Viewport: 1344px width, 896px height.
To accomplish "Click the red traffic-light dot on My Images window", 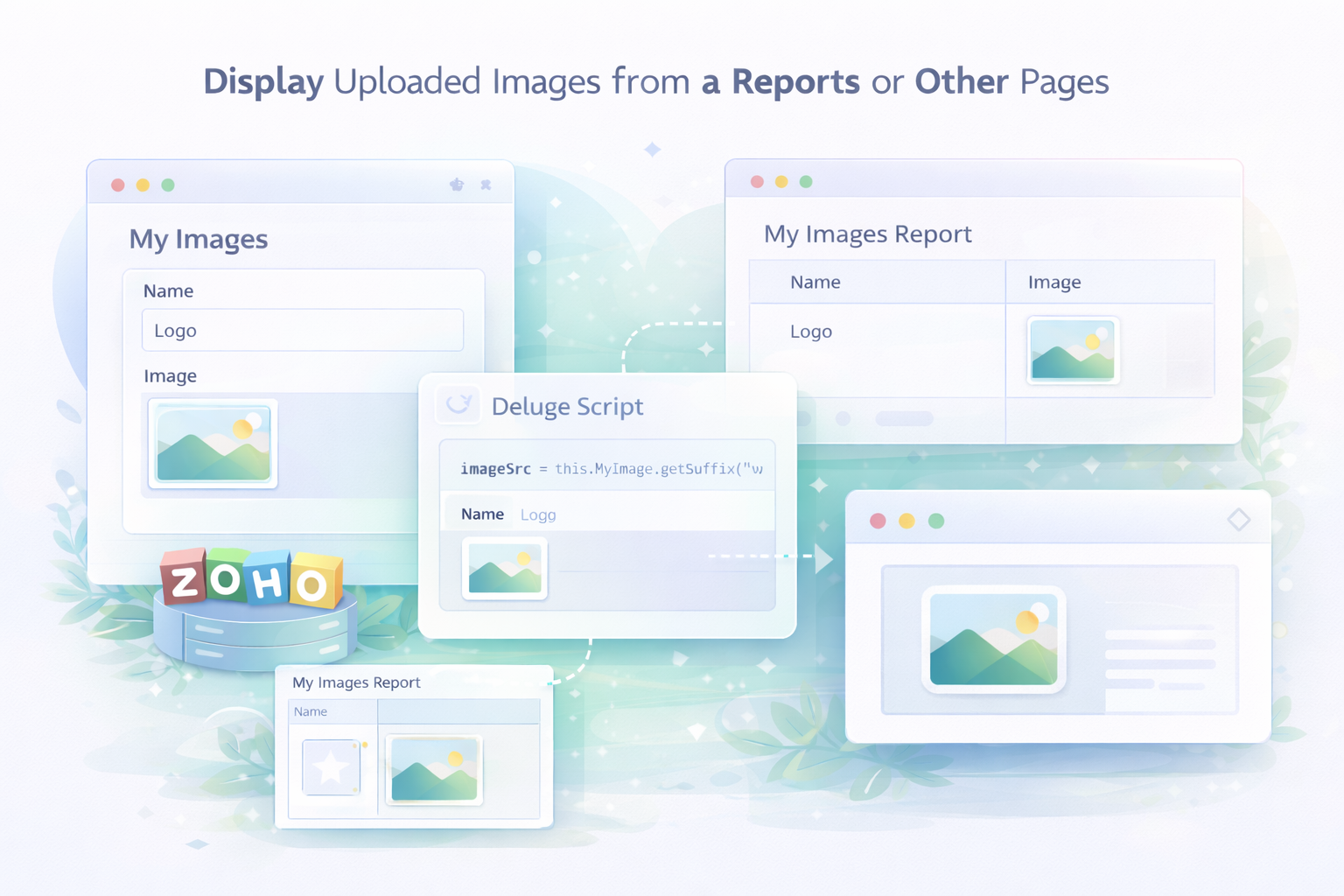I will tap(118, 185).
